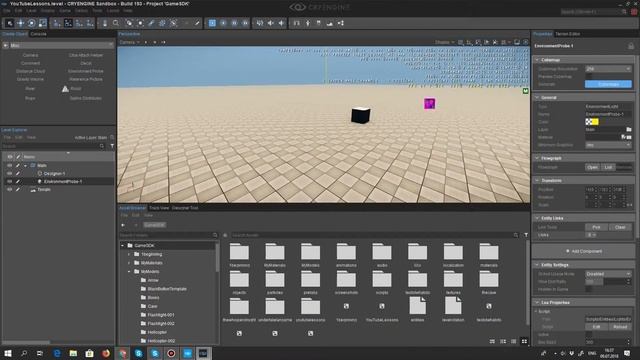Toggle the Hidden in Game checkbox

(x=589, y=289)
